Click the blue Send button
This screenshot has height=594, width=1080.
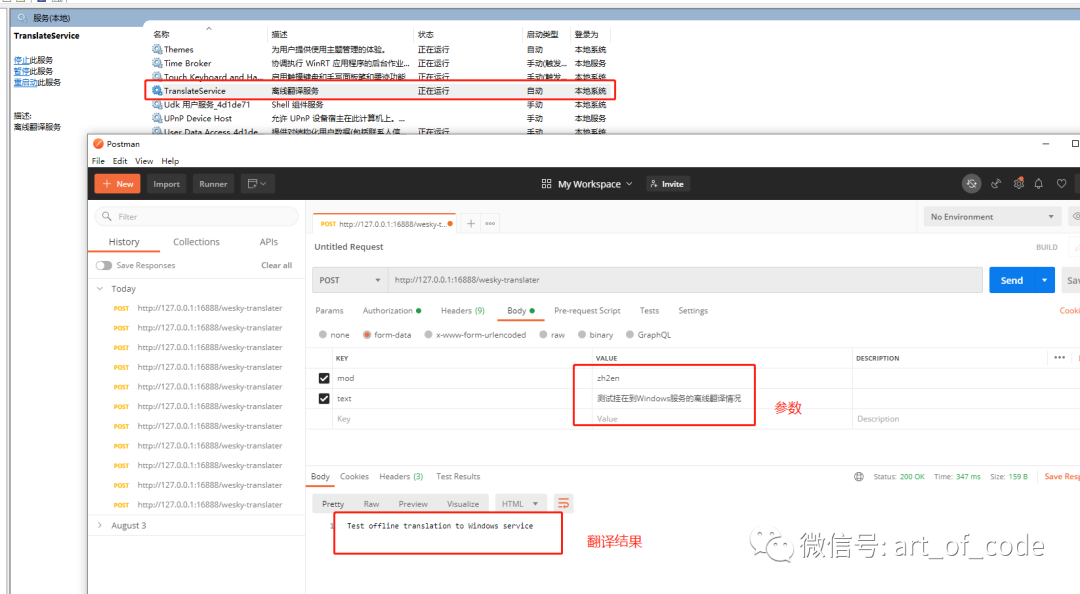coord(1012,280)
